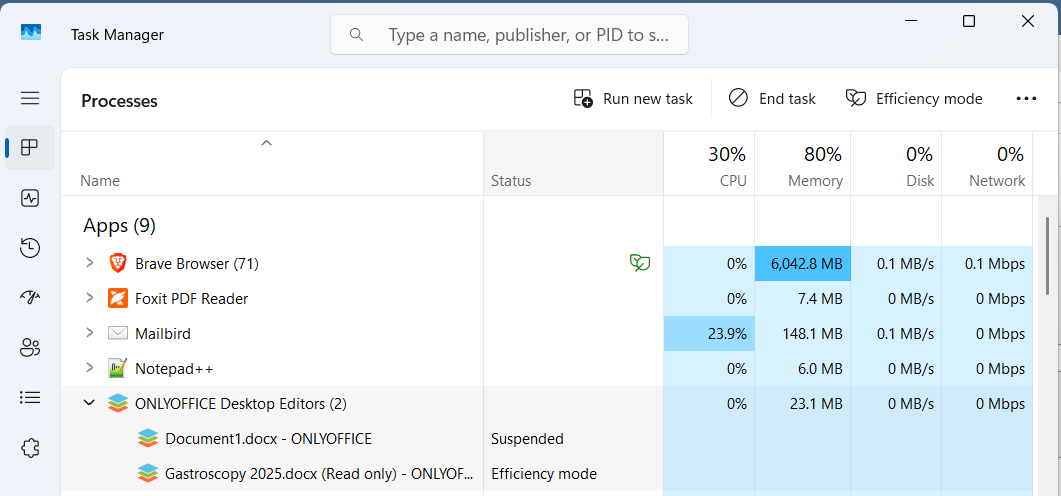1061x496 pixels.
Task: Open the Services page in sidebar
Action: pos(30,448)
